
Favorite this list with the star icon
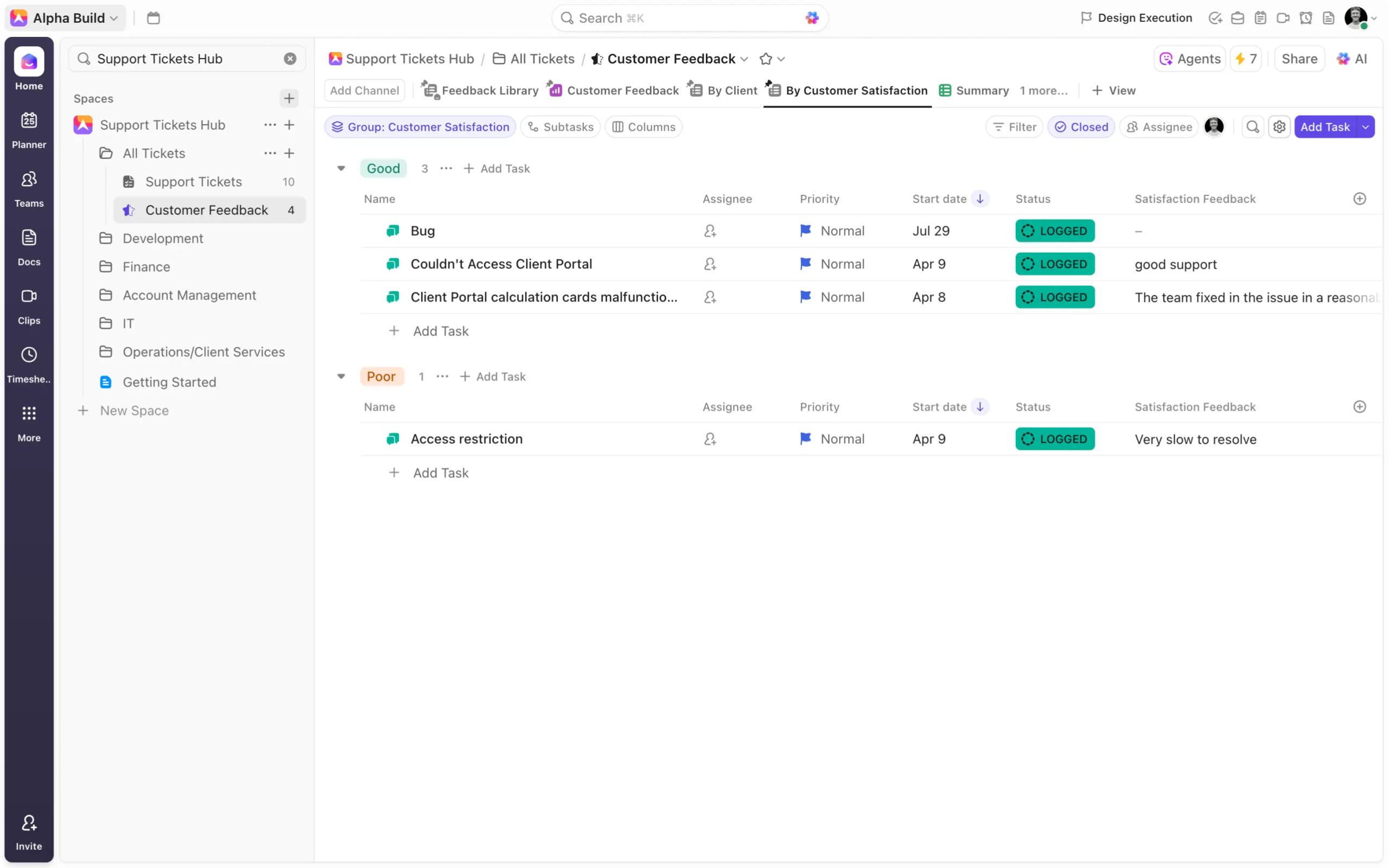pyautogui.click(x=765, y=59)
